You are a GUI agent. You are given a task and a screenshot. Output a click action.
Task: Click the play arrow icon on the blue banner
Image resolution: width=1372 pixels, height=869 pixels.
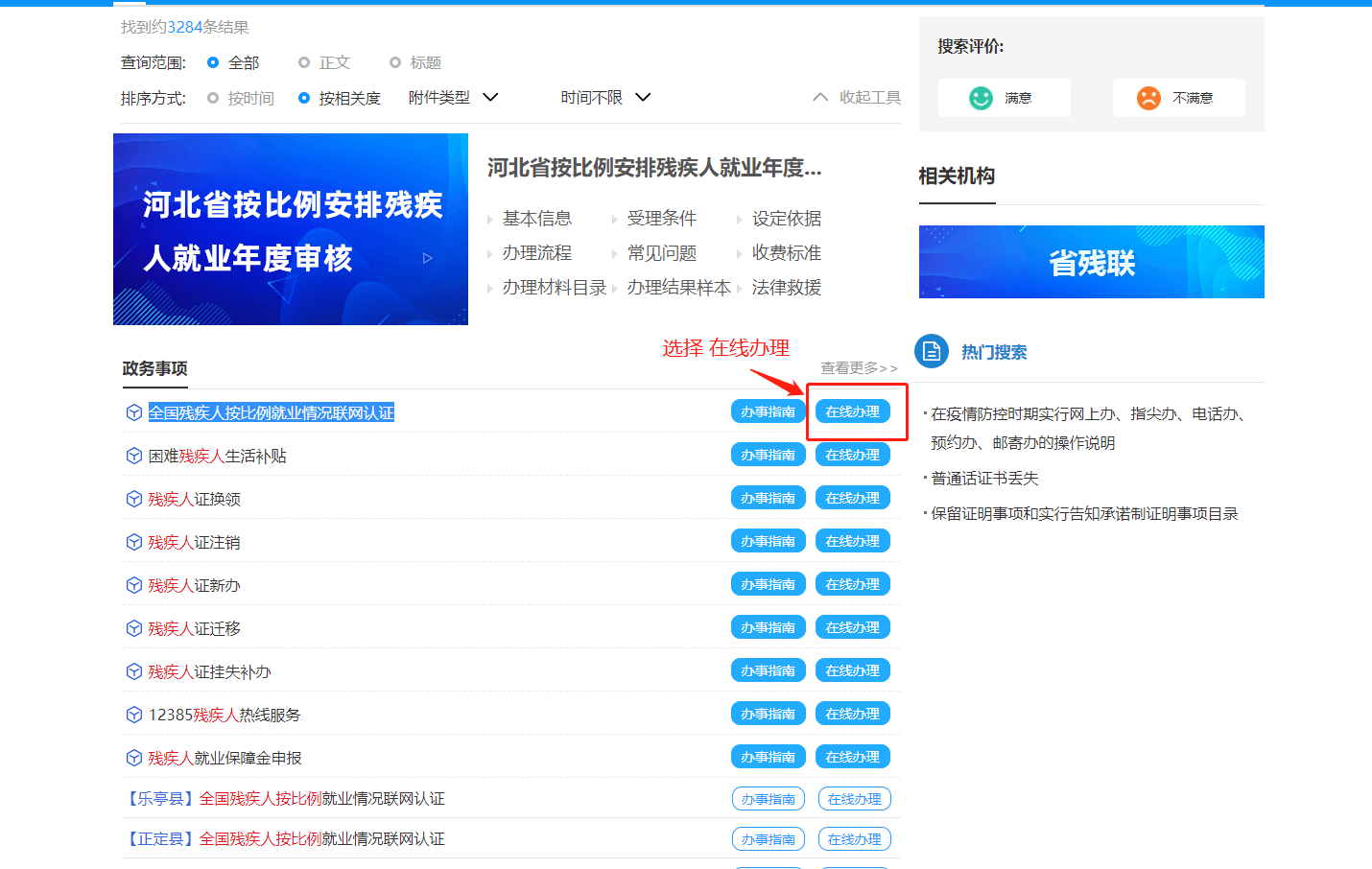coord(428,258)
